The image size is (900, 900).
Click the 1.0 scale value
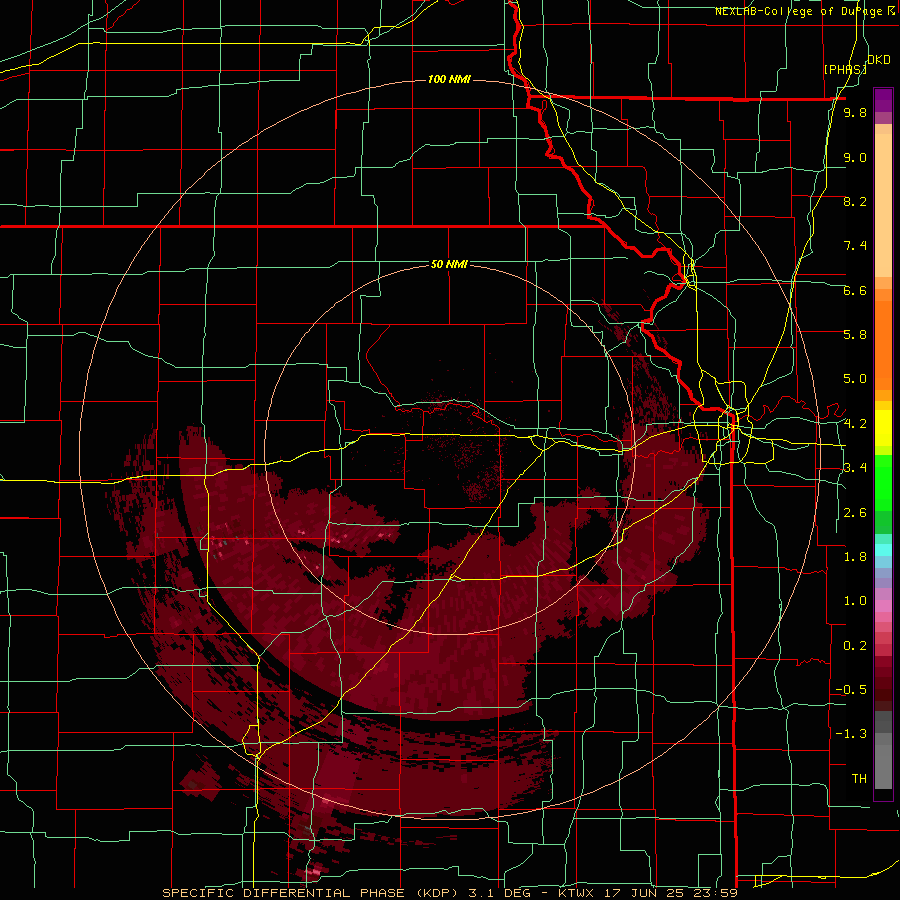pos(855,600)
